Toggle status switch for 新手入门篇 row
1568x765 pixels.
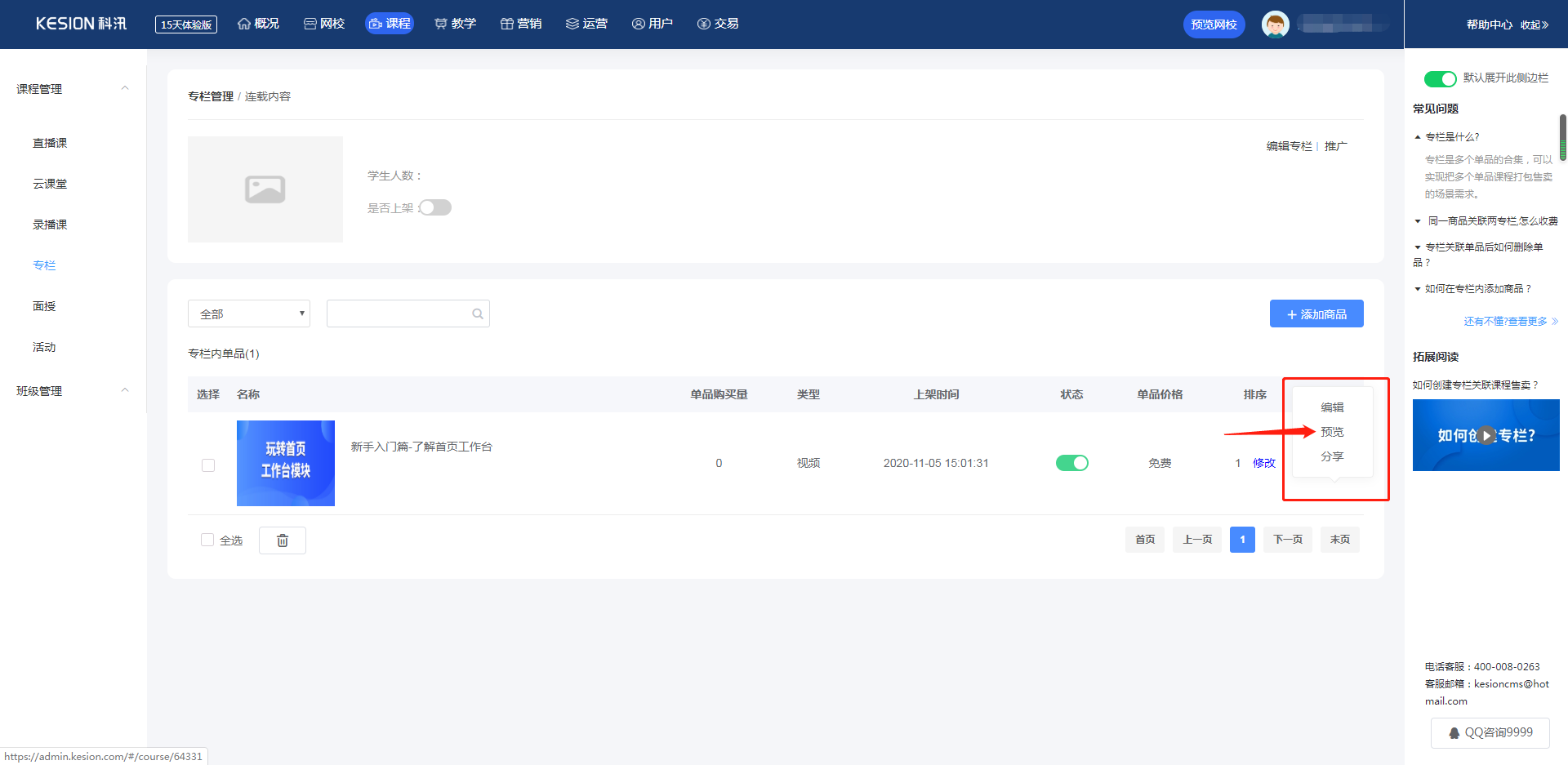pyautogui.click(x=1072, y=463)
